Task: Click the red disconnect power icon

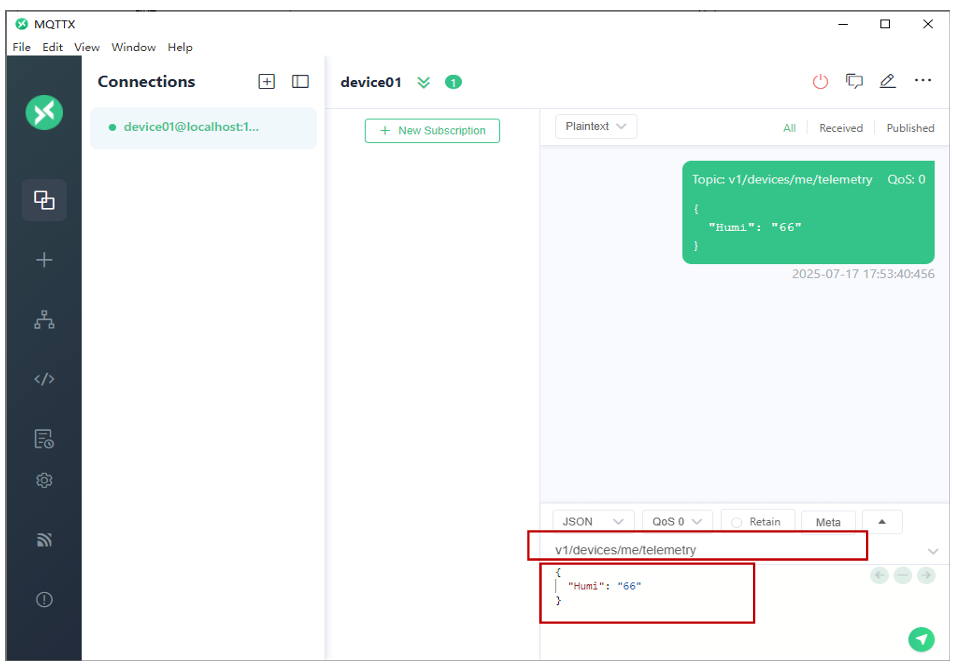Action: tap(820, 81)
